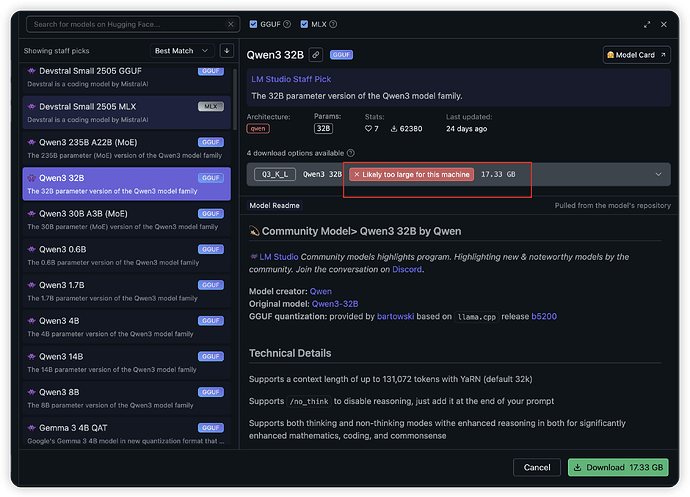Open the Best Match sort dropdown

click(x=182, y=51)
